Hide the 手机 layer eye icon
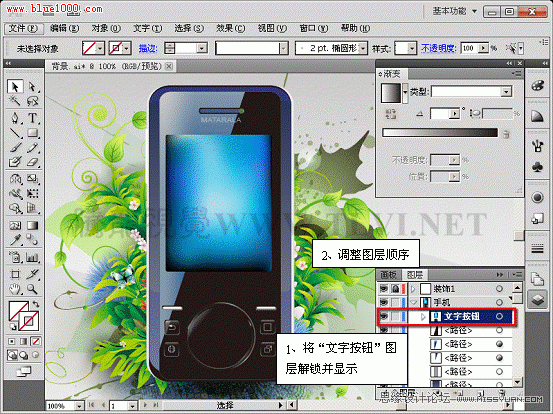The width and height of the screenshot is (553, 414). pos(384,302)
